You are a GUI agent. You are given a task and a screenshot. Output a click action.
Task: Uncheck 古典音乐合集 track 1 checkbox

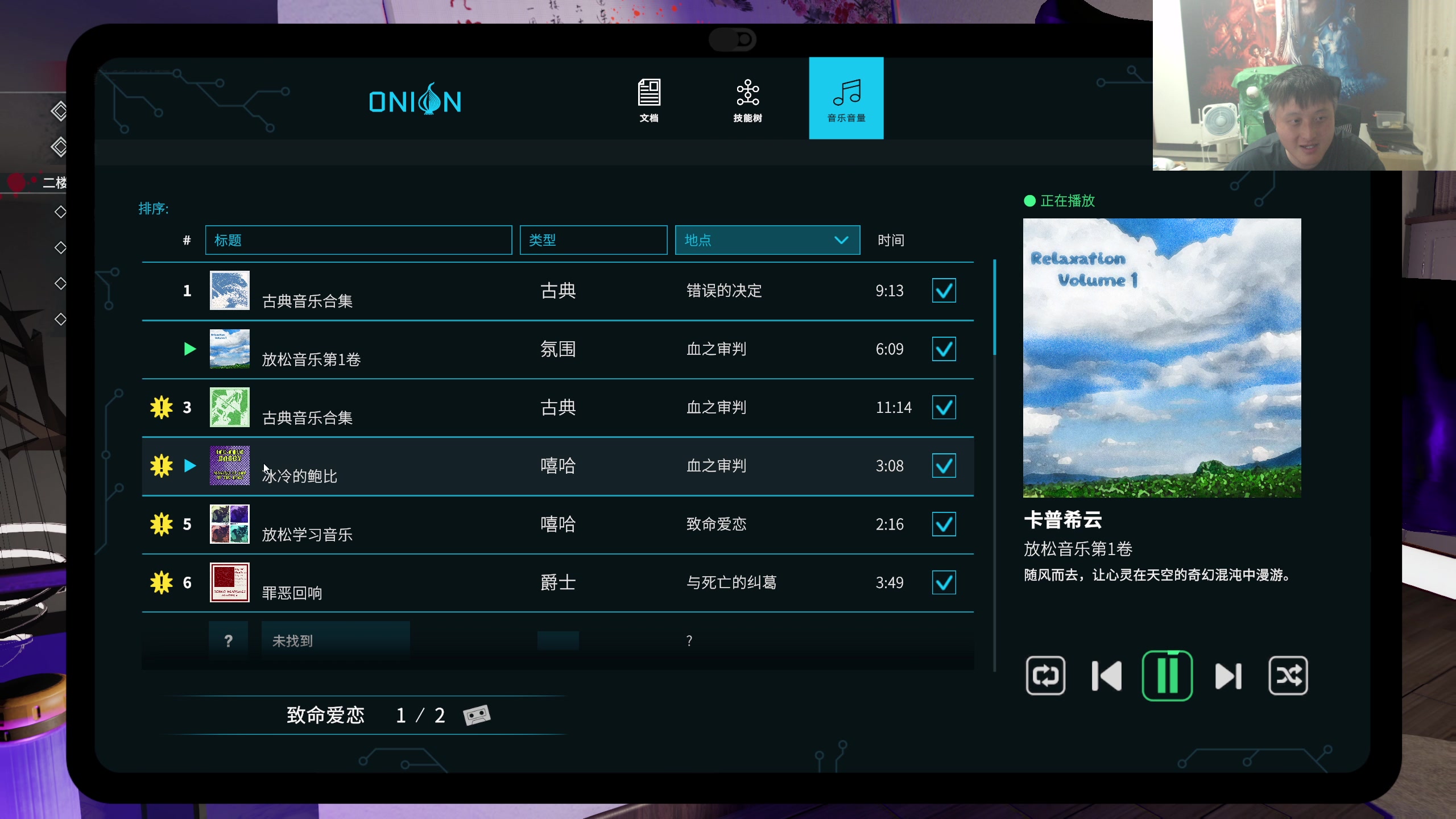944,291
